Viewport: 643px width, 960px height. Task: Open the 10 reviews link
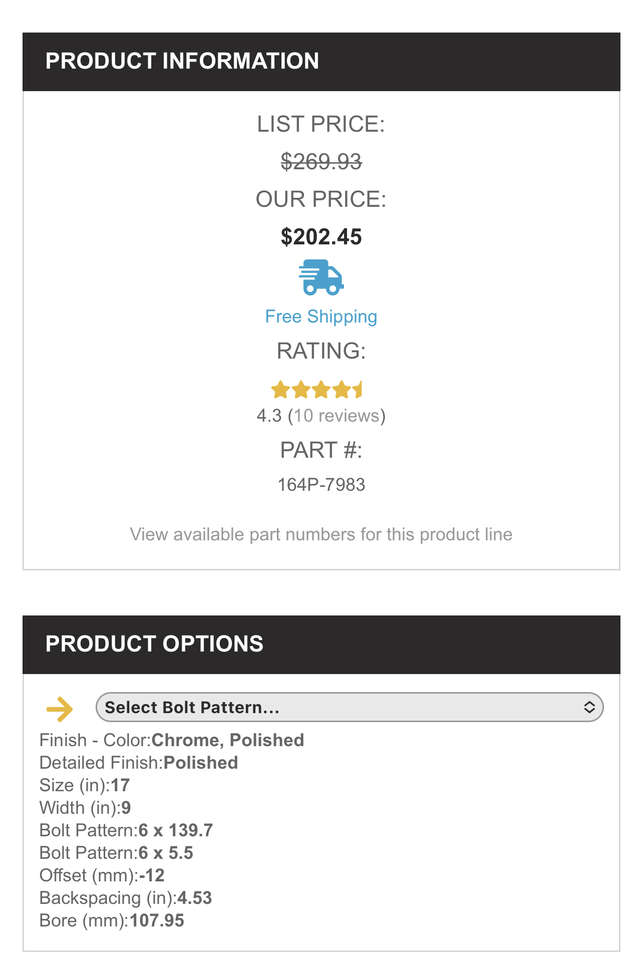(336, 416)
